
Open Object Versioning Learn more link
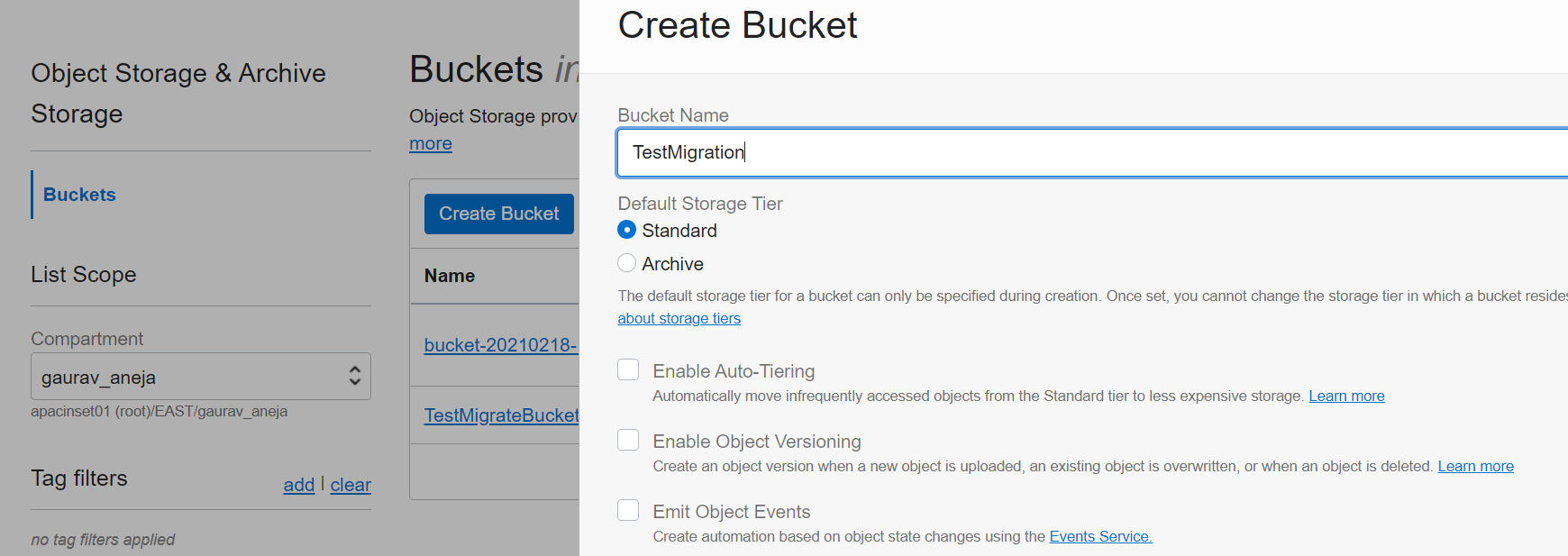pyautogui.click(x=1475, y=466)
